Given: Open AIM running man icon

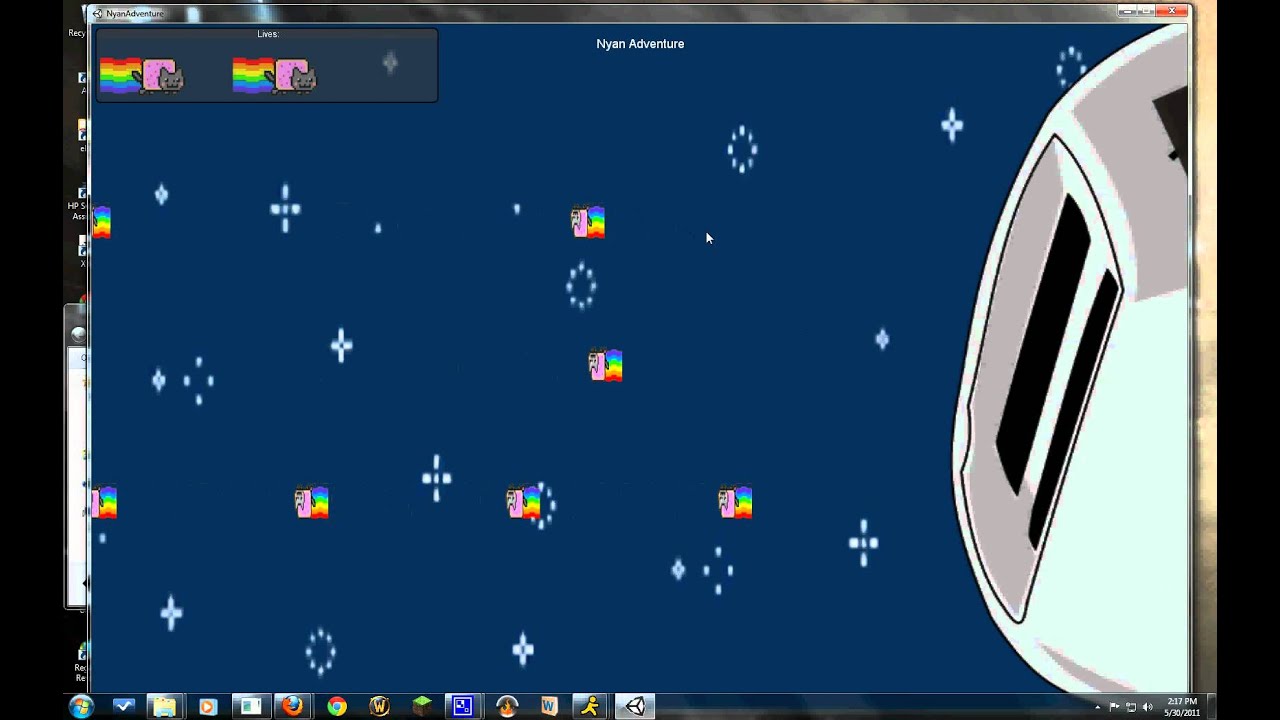Looking at the screenshot, I should (591, 706).
